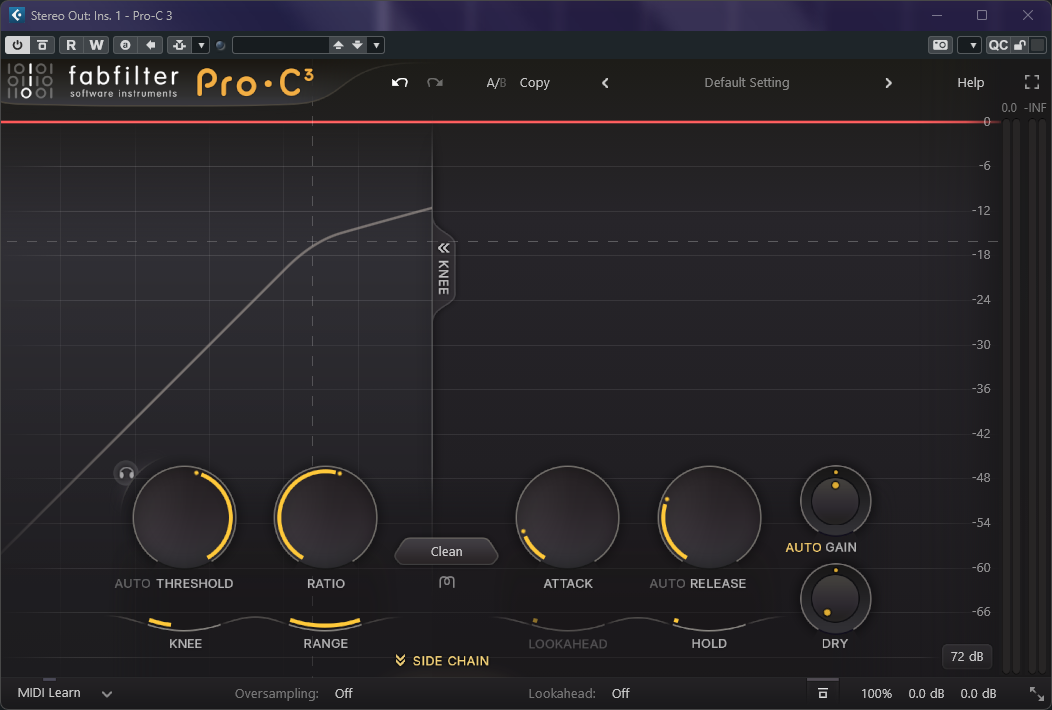Open the Clean compression style selector

(446, 551)
